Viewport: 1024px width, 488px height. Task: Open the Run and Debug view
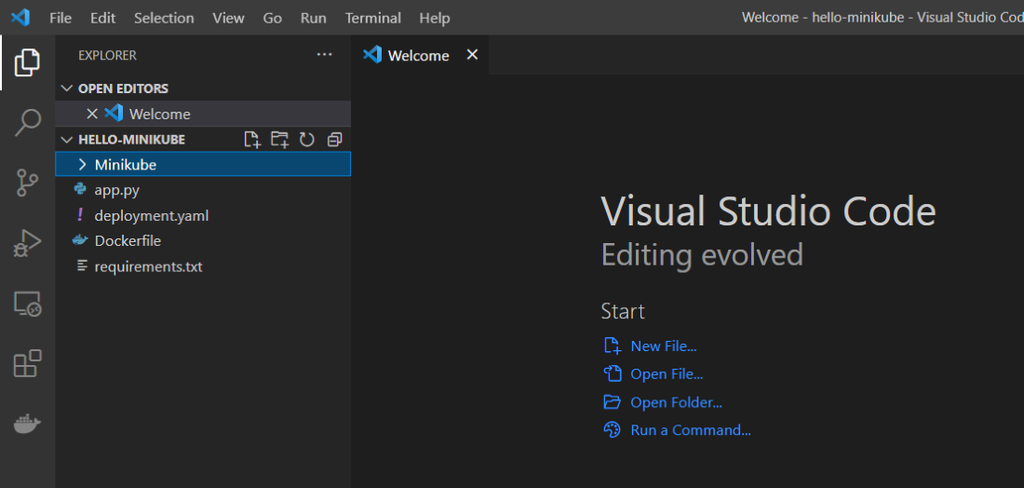click(x=27, y=243)
